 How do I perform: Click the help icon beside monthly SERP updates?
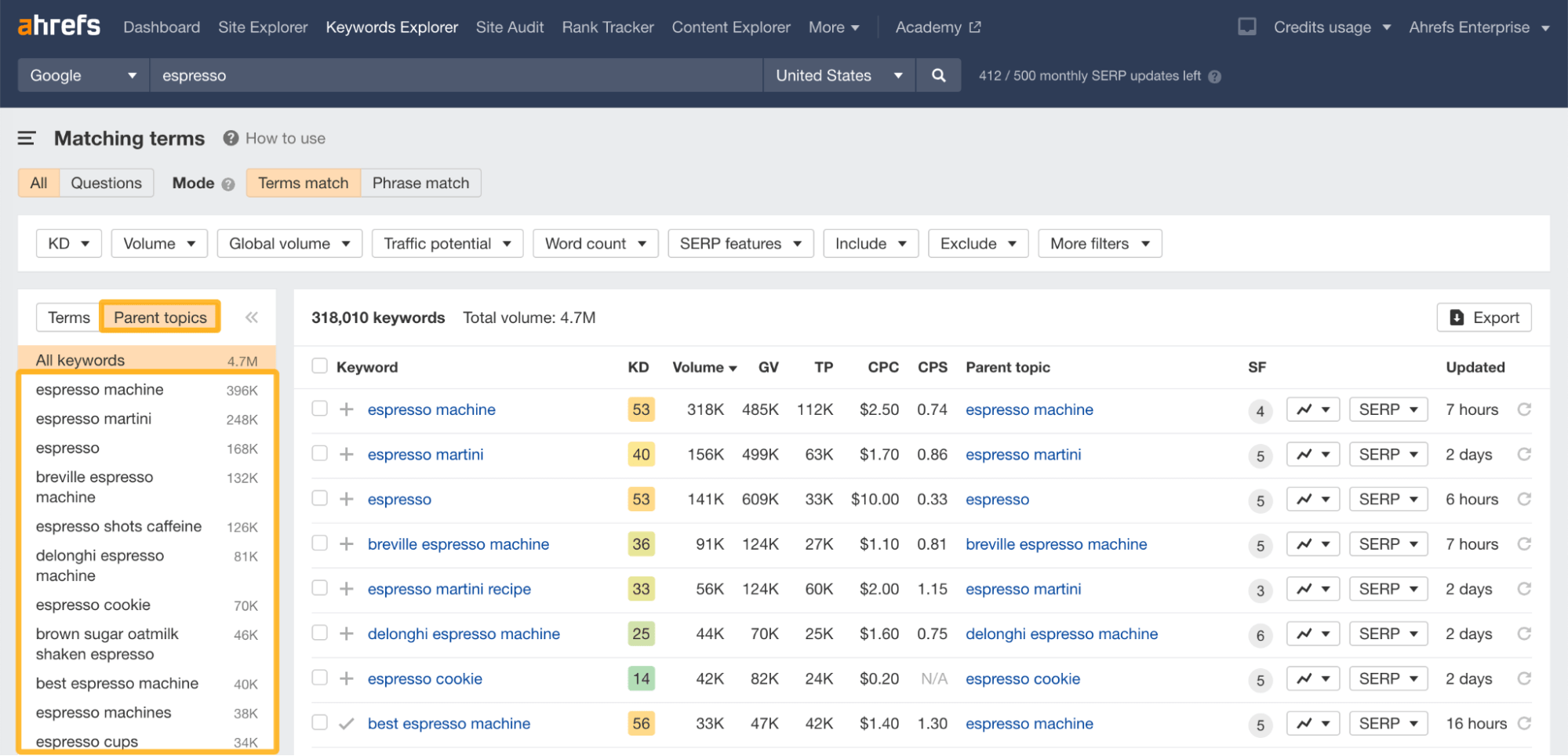[x=1214, y=76]
